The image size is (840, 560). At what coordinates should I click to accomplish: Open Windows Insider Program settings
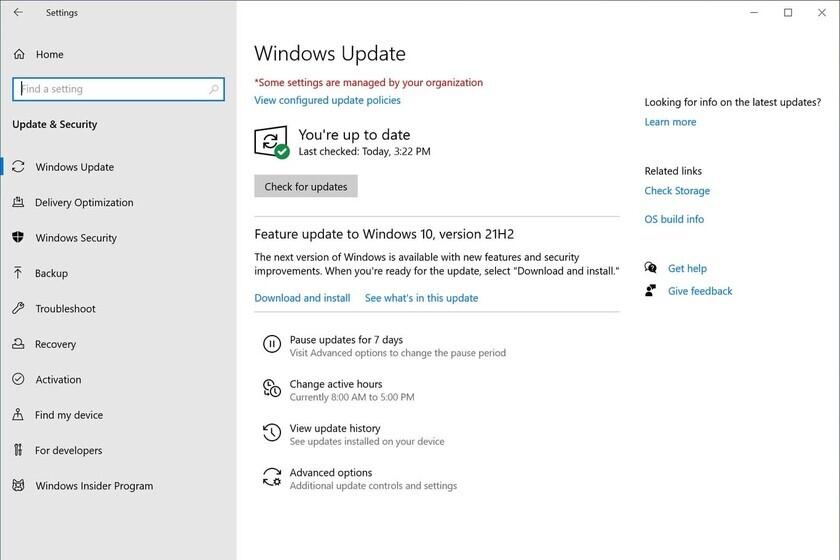coord(94,486)
